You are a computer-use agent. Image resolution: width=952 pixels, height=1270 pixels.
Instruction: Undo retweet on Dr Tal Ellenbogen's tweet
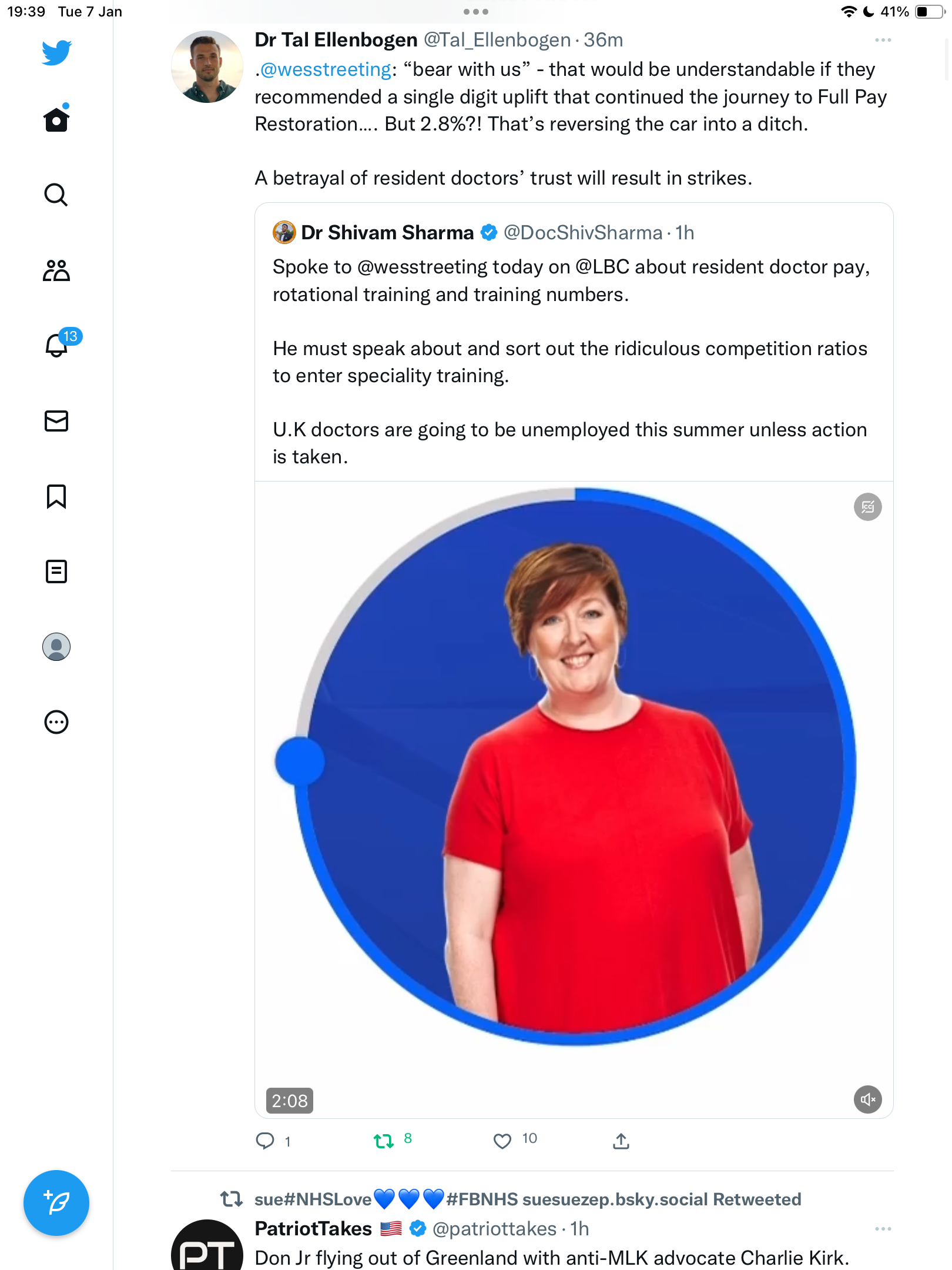(x=384, y=1141)
